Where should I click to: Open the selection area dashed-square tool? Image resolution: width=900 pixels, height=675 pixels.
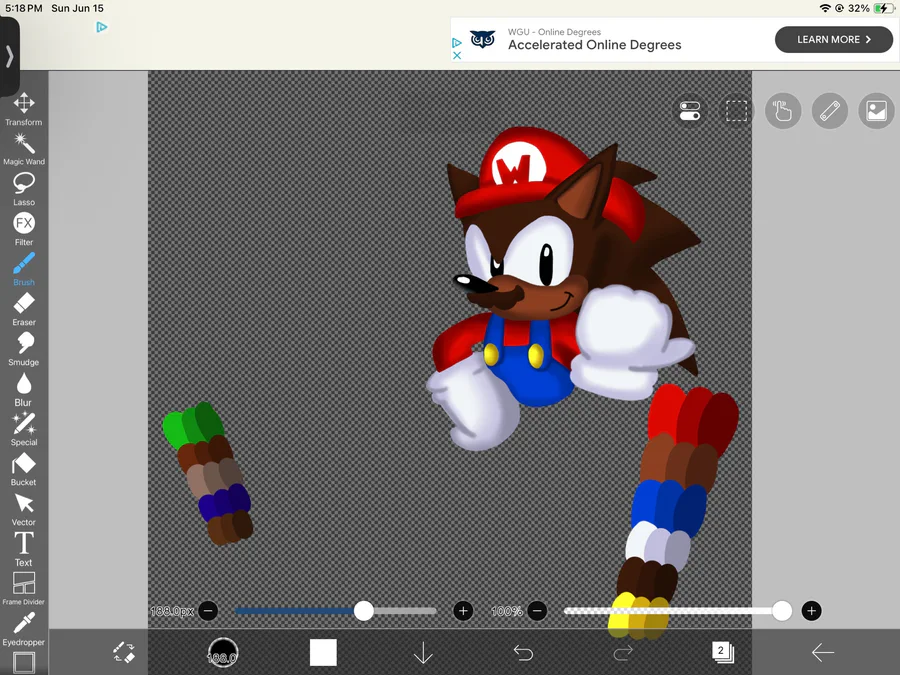(x=736, y=111)
